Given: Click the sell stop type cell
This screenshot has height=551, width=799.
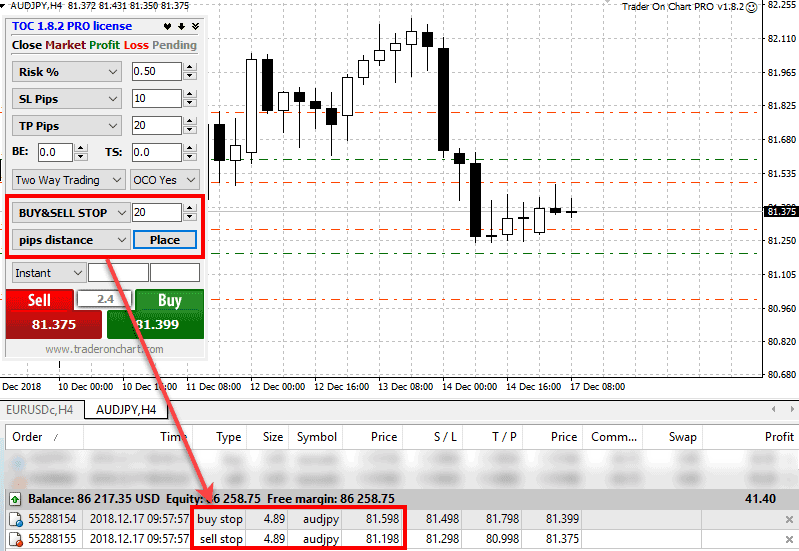Looking at the screenshot, I should point(220,539).
